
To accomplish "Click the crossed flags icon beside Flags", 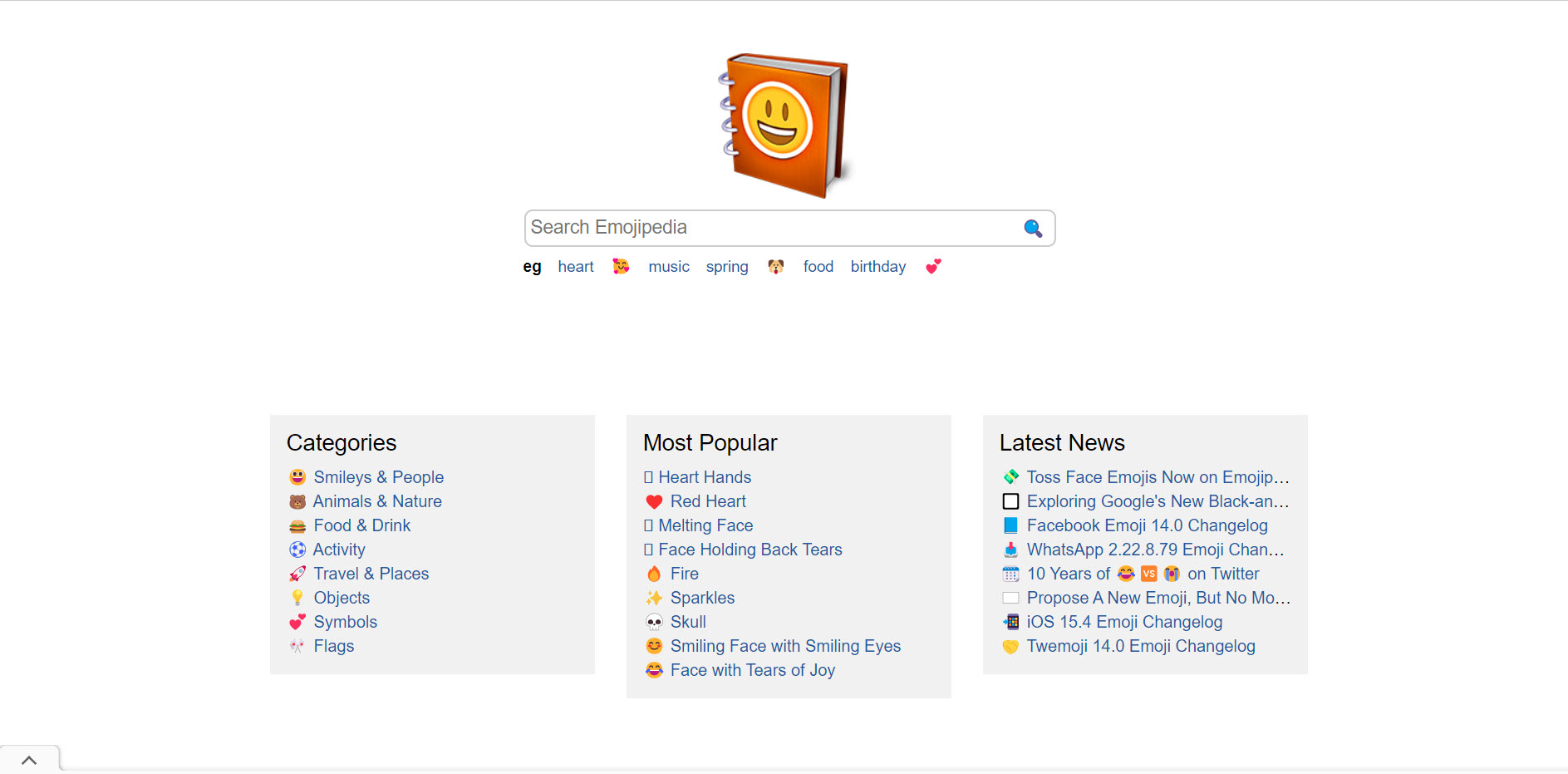I will click(297, 646).
